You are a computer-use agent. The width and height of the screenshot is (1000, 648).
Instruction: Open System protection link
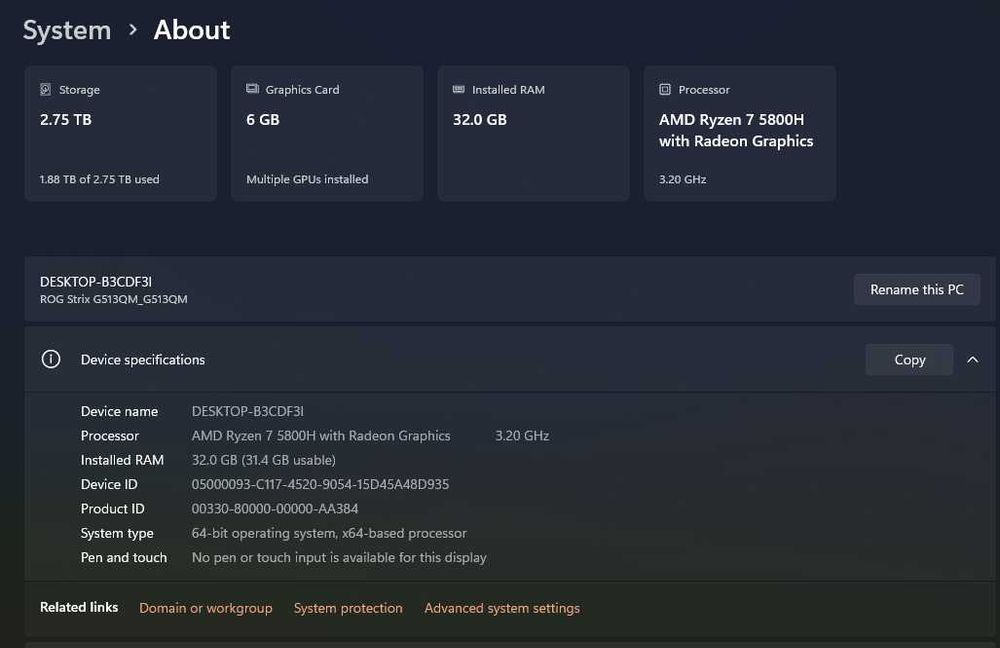point(348,608)
